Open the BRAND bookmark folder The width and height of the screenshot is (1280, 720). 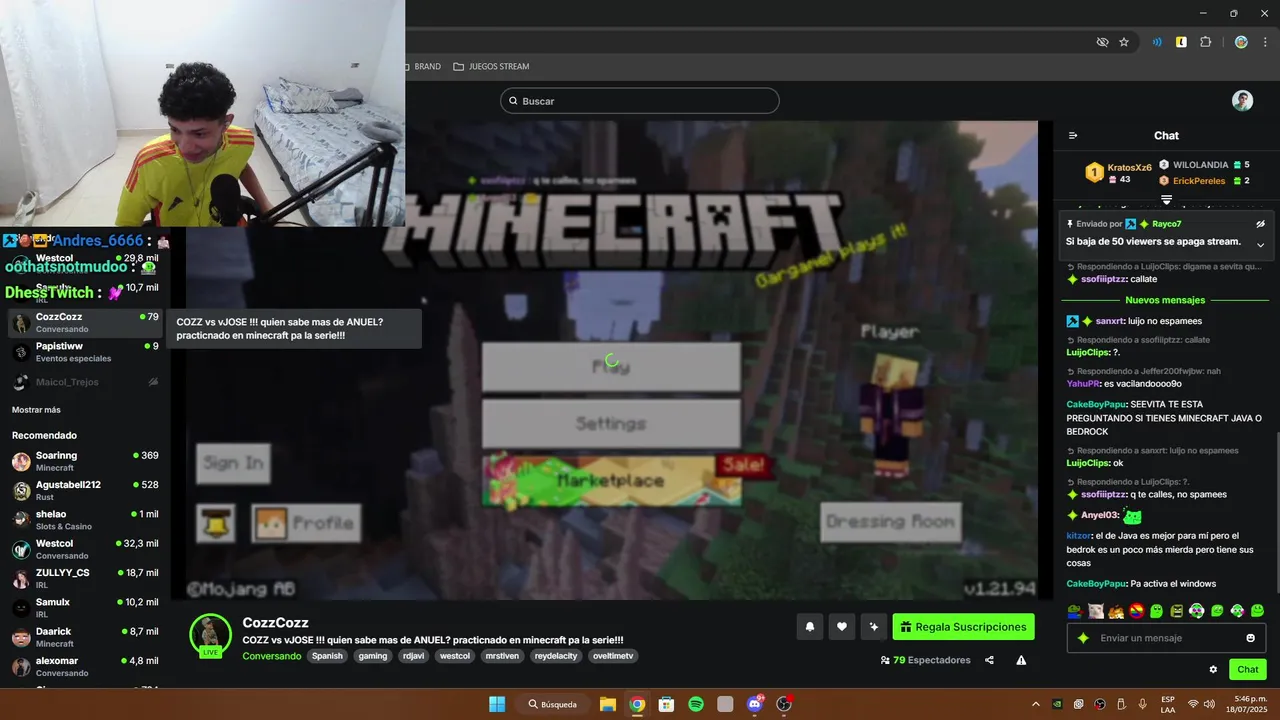point(422,67)
